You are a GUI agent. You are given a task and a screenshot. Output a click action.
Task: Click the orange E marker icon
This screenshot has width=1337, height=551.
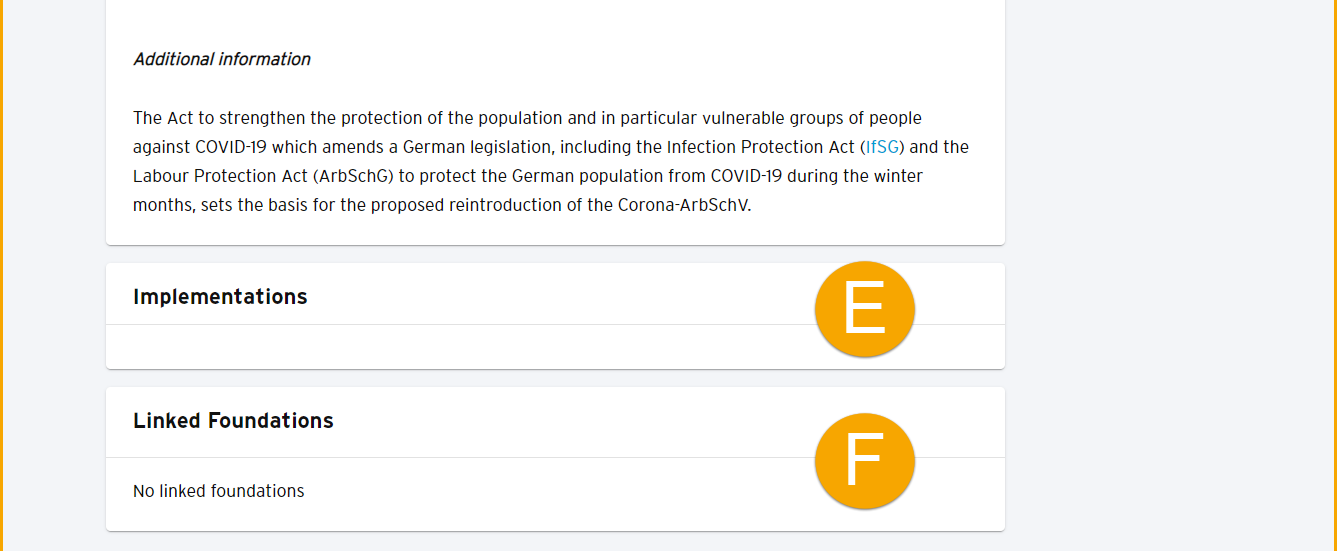pyautogui.click(x=865, y=308)
